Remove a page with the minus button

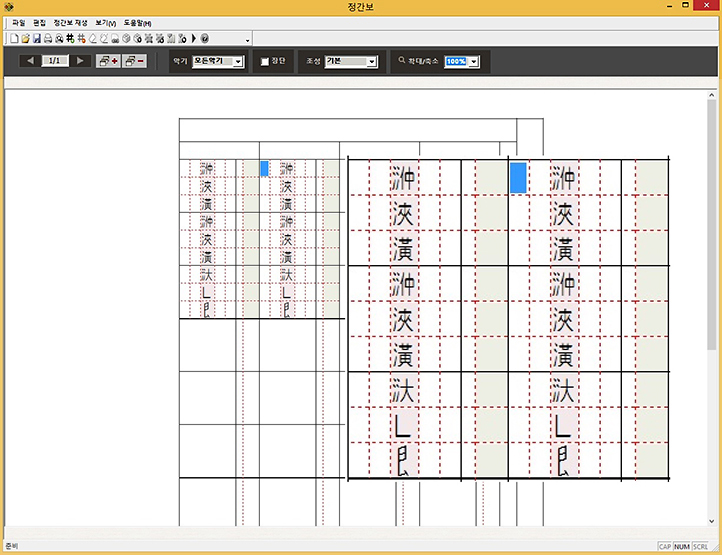[134, 61]
